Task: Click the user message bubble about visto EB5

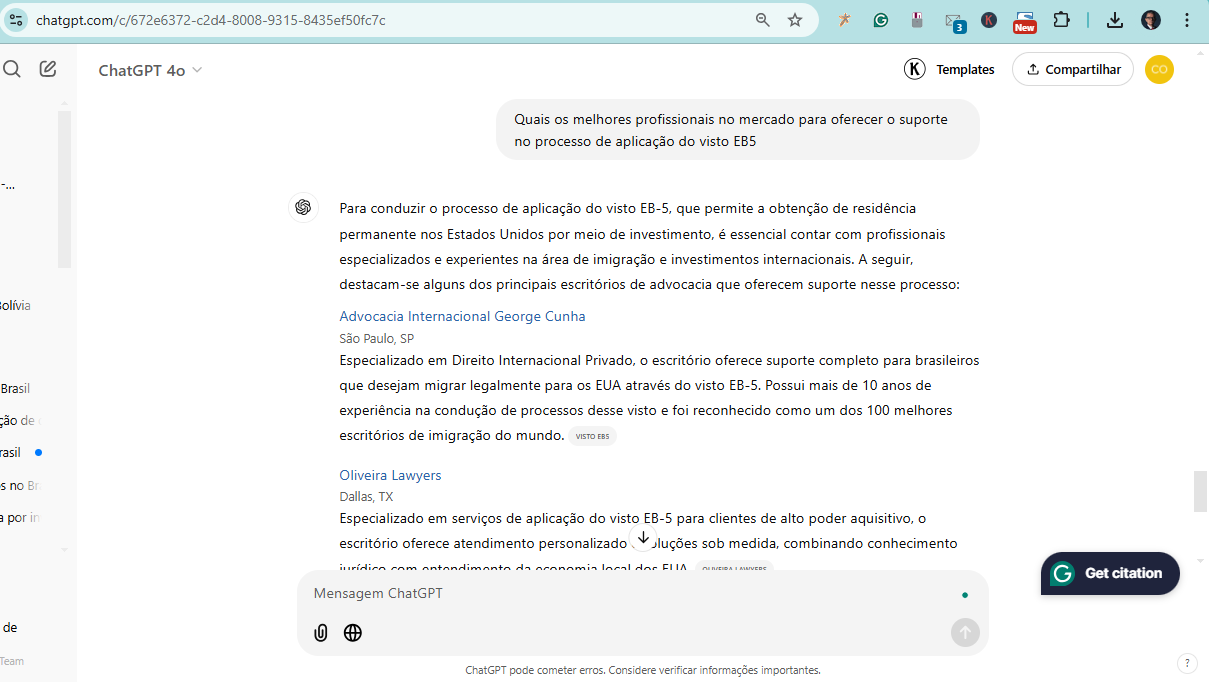Action: coord(738,130)
